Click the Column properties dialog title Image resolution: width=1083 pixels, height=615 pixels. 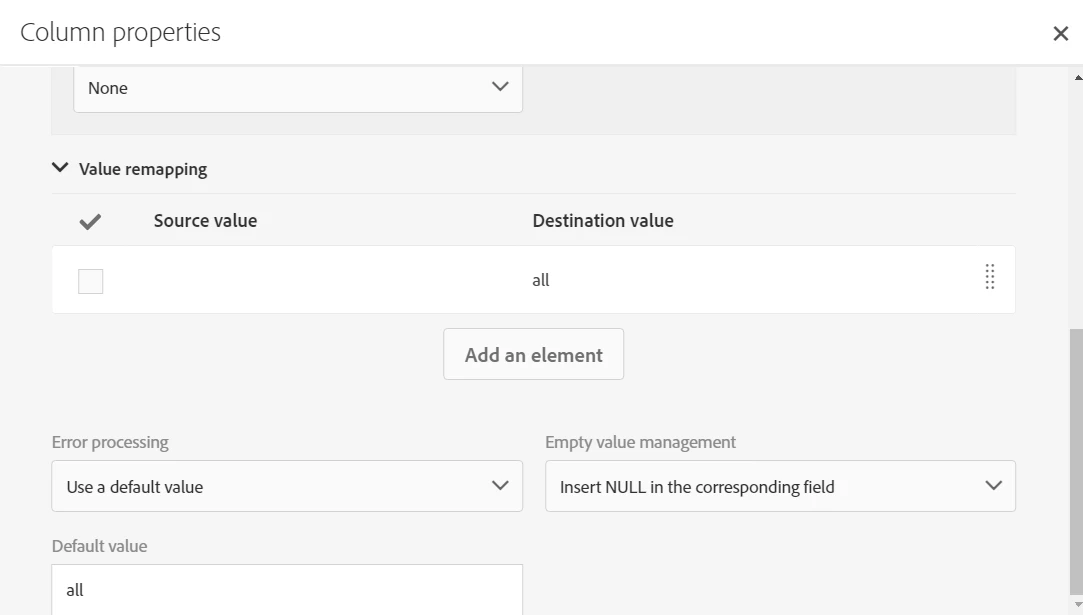point(120,32)
